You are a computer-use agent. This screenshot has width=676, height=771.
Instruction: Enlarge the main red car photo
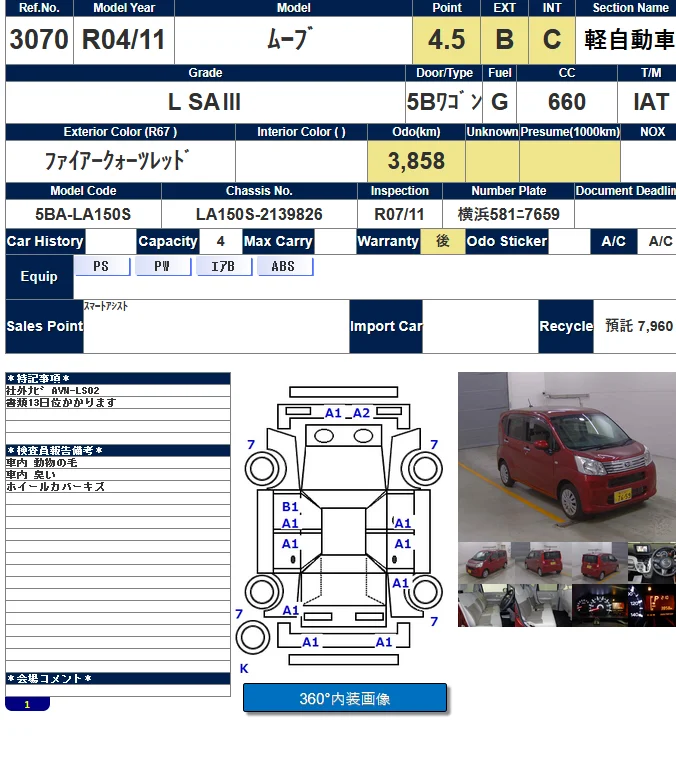(566, 456)
